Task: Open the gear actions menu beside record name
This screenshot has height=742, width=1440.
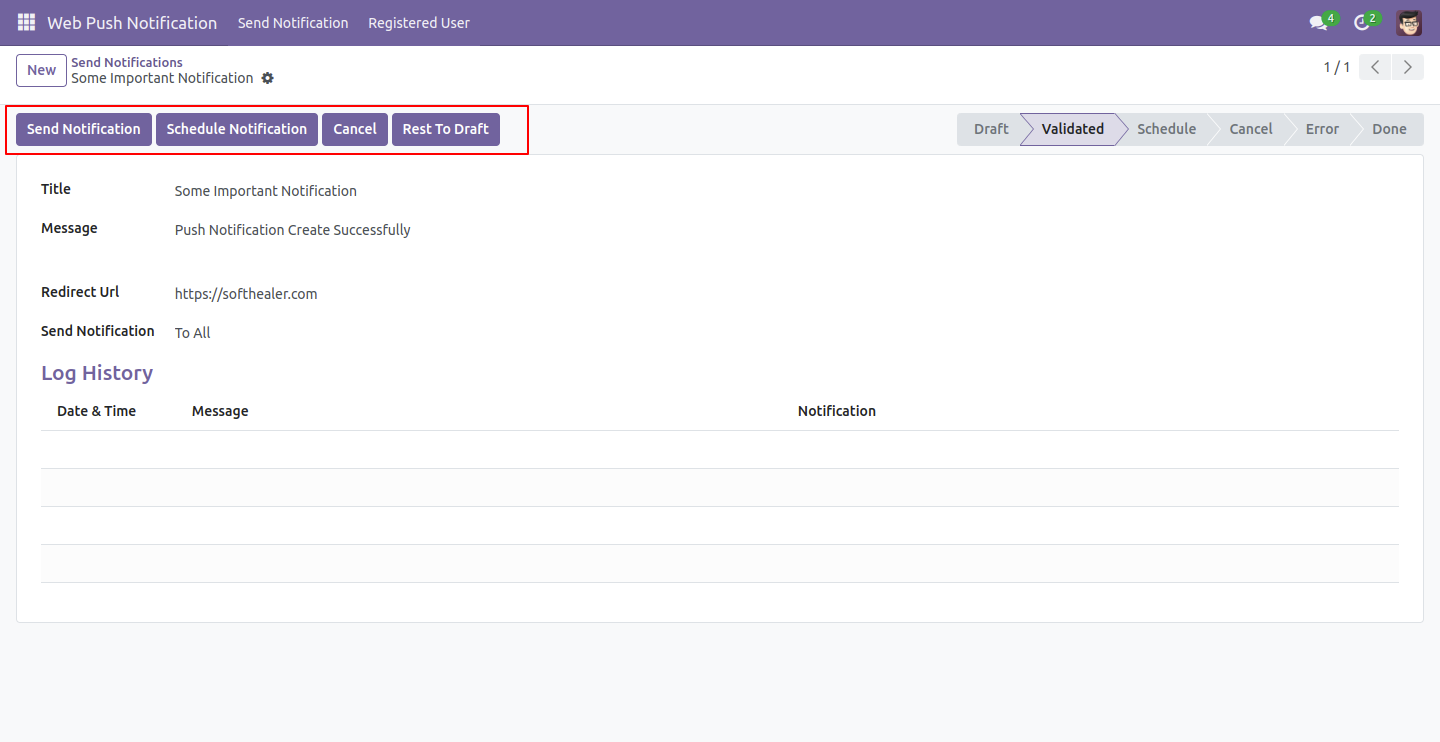Action: (267, 78)
